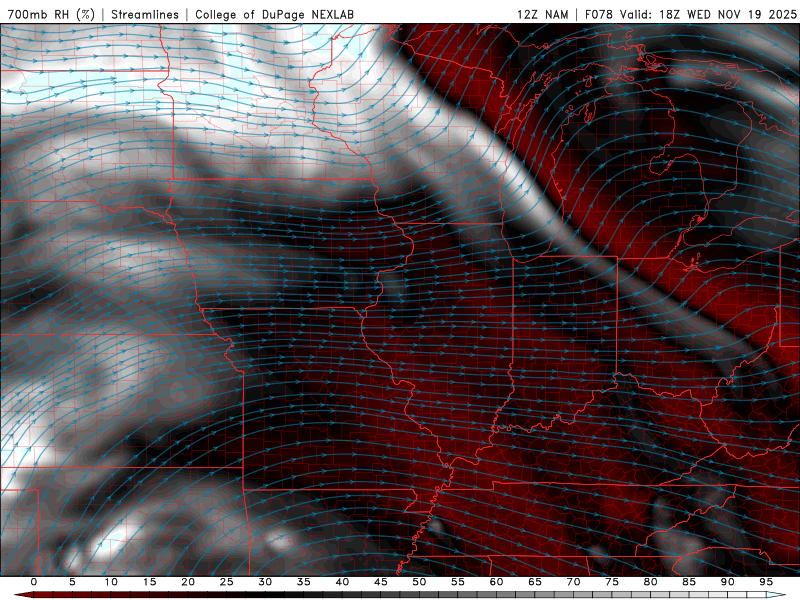
Task: Click the "12Z NAM" model run label
Action: [542, 14]
